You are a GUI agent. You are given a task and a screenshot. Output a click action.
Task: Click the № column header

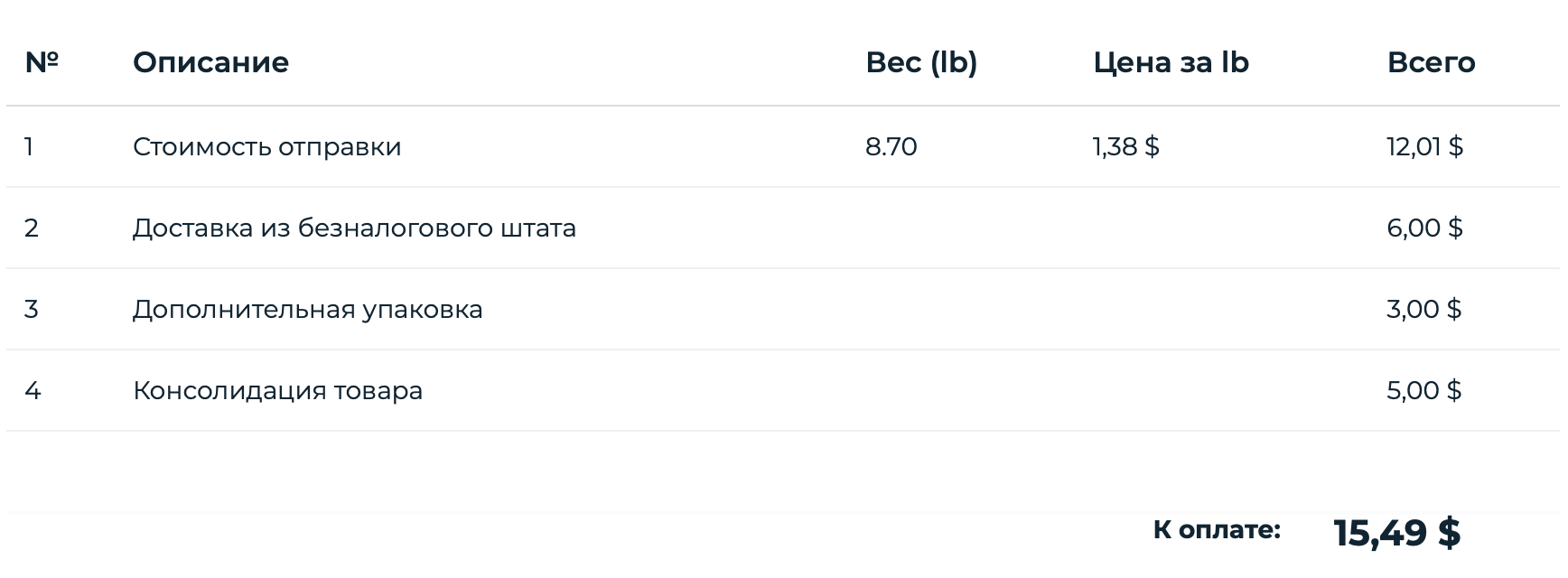(x=42, y=62)
